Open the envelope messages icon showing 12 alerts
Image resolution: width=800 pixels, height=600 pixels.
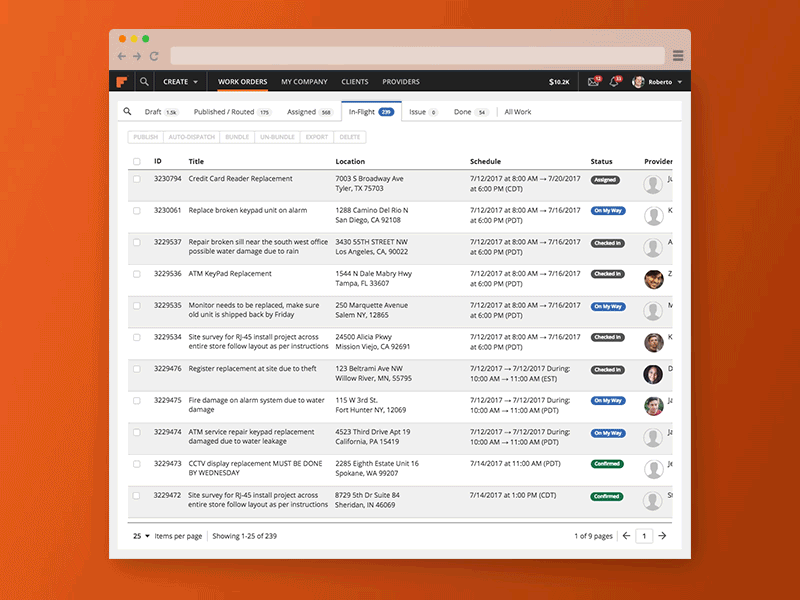(x=593, y=81)
